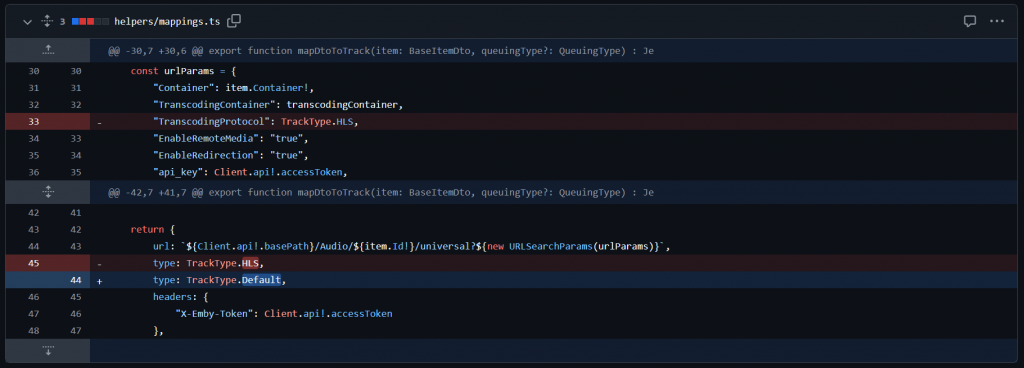Viewport: 1024px width, 368px height.
Task: Click the diffstat colored squares indicator
Action: [90, 22]
